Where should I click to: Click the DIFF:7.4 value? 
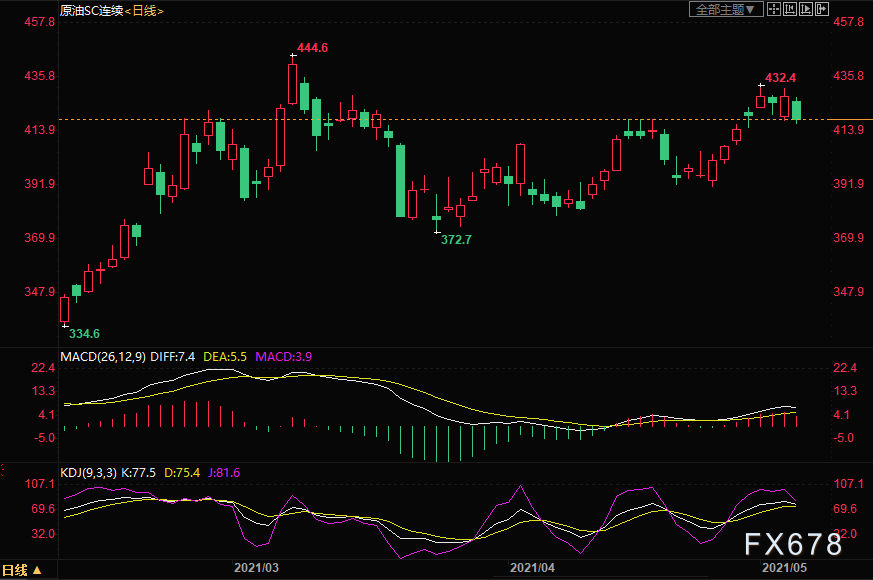pos(173,357)
